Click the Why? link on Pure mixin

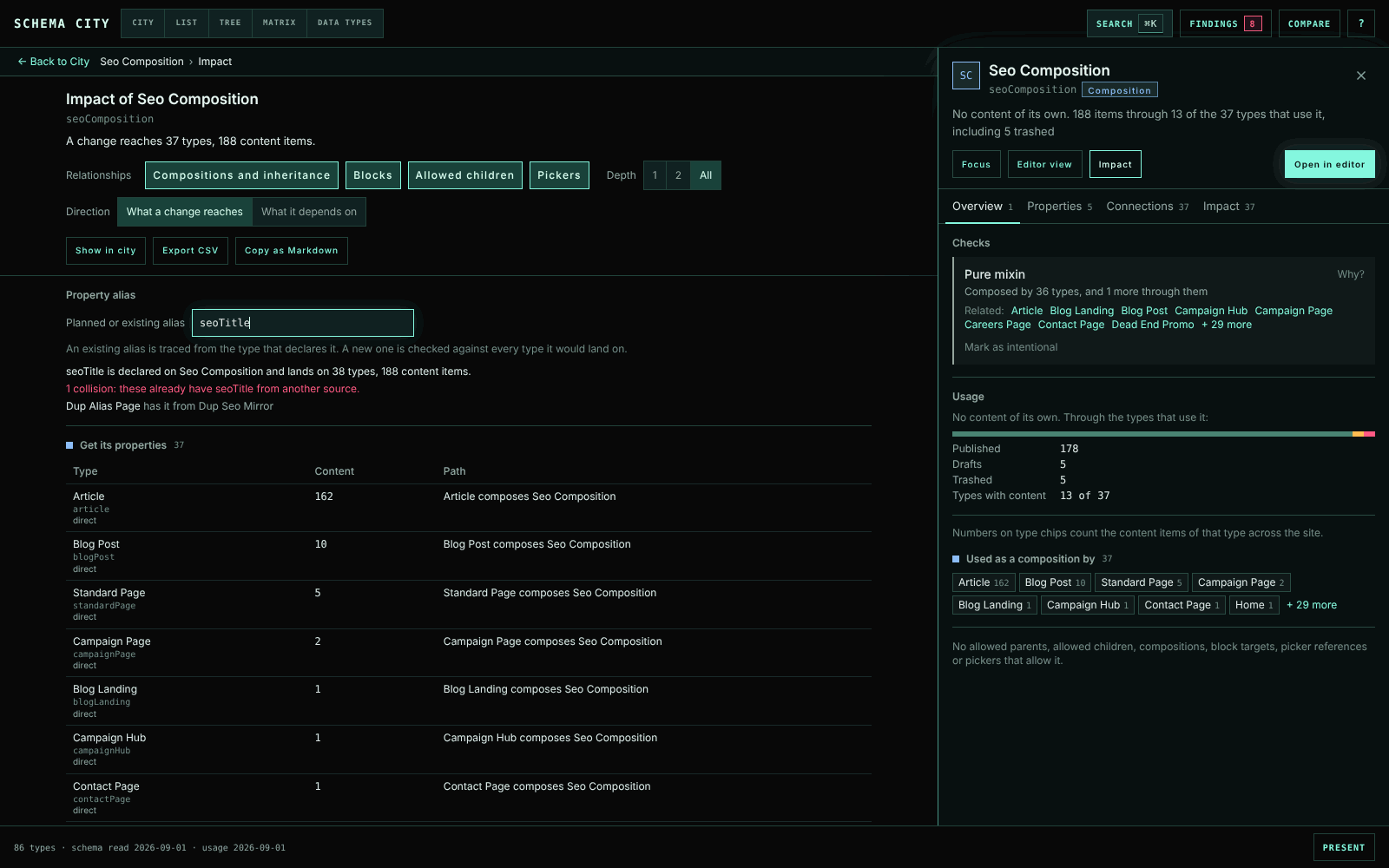point(1351,274)
